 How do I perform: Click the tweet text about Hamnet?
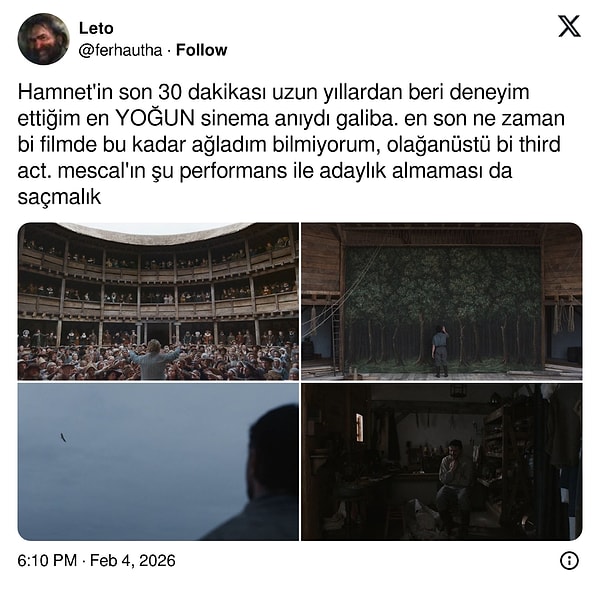tap(291, 145)
